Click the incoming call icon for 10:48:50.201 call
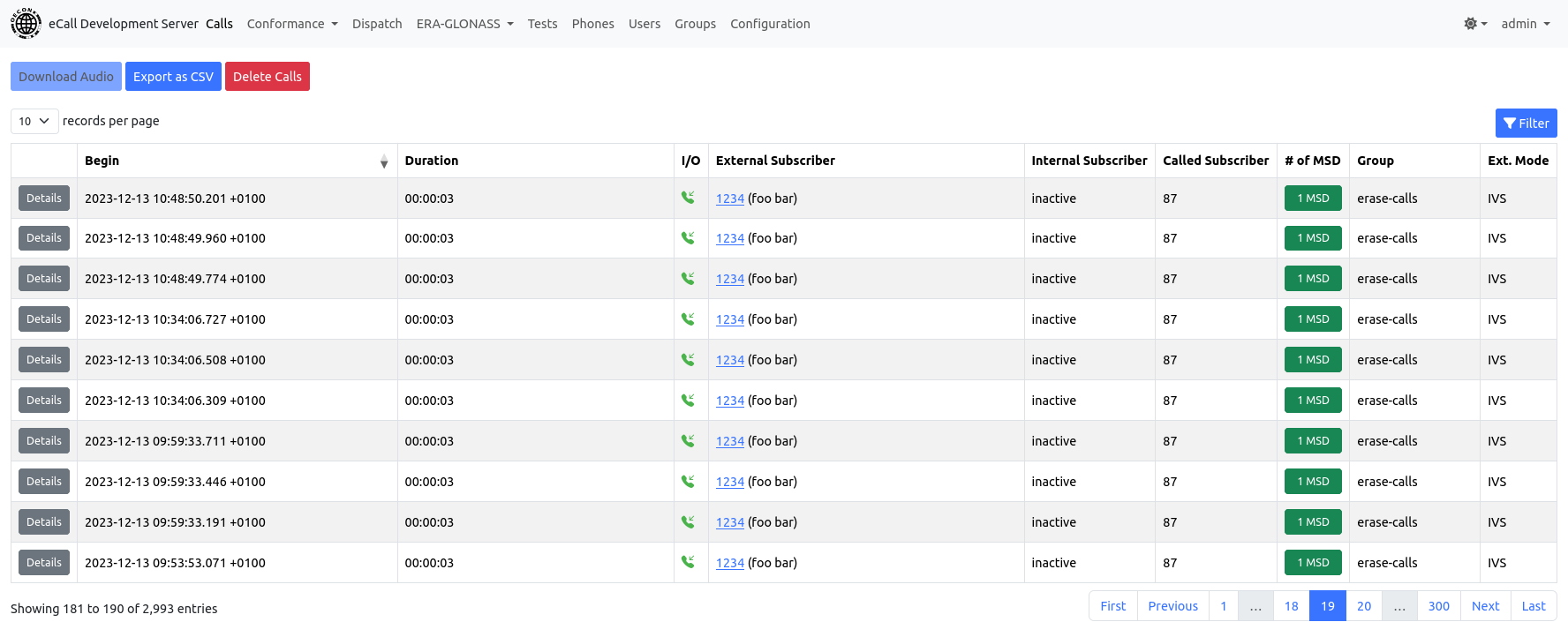 click(x=688, y=198)
